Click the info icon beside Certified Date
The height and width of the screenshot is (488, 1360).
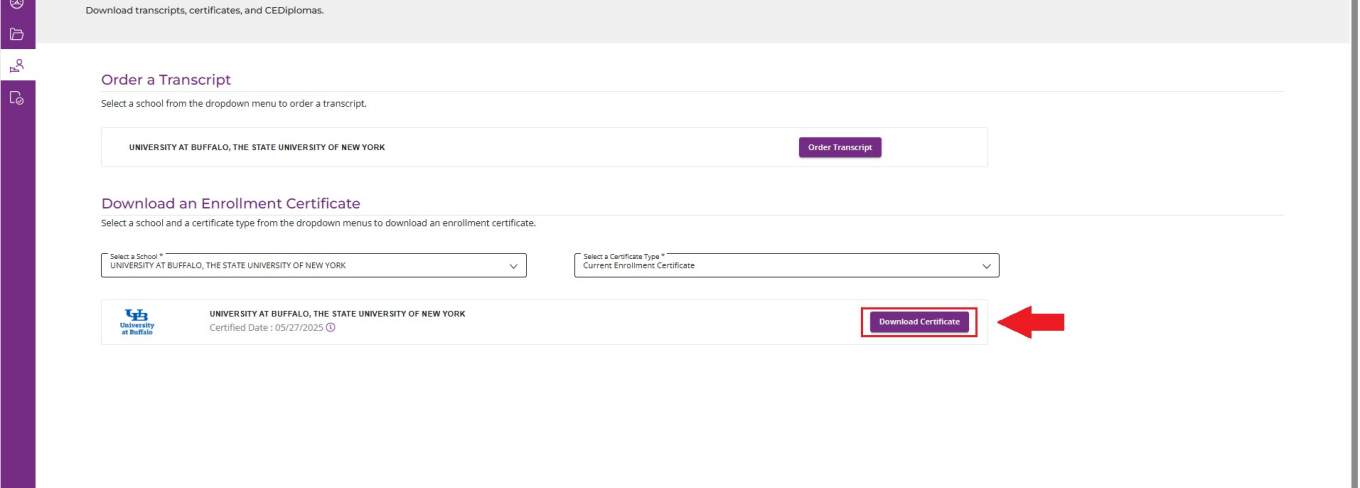coord(331,327)
